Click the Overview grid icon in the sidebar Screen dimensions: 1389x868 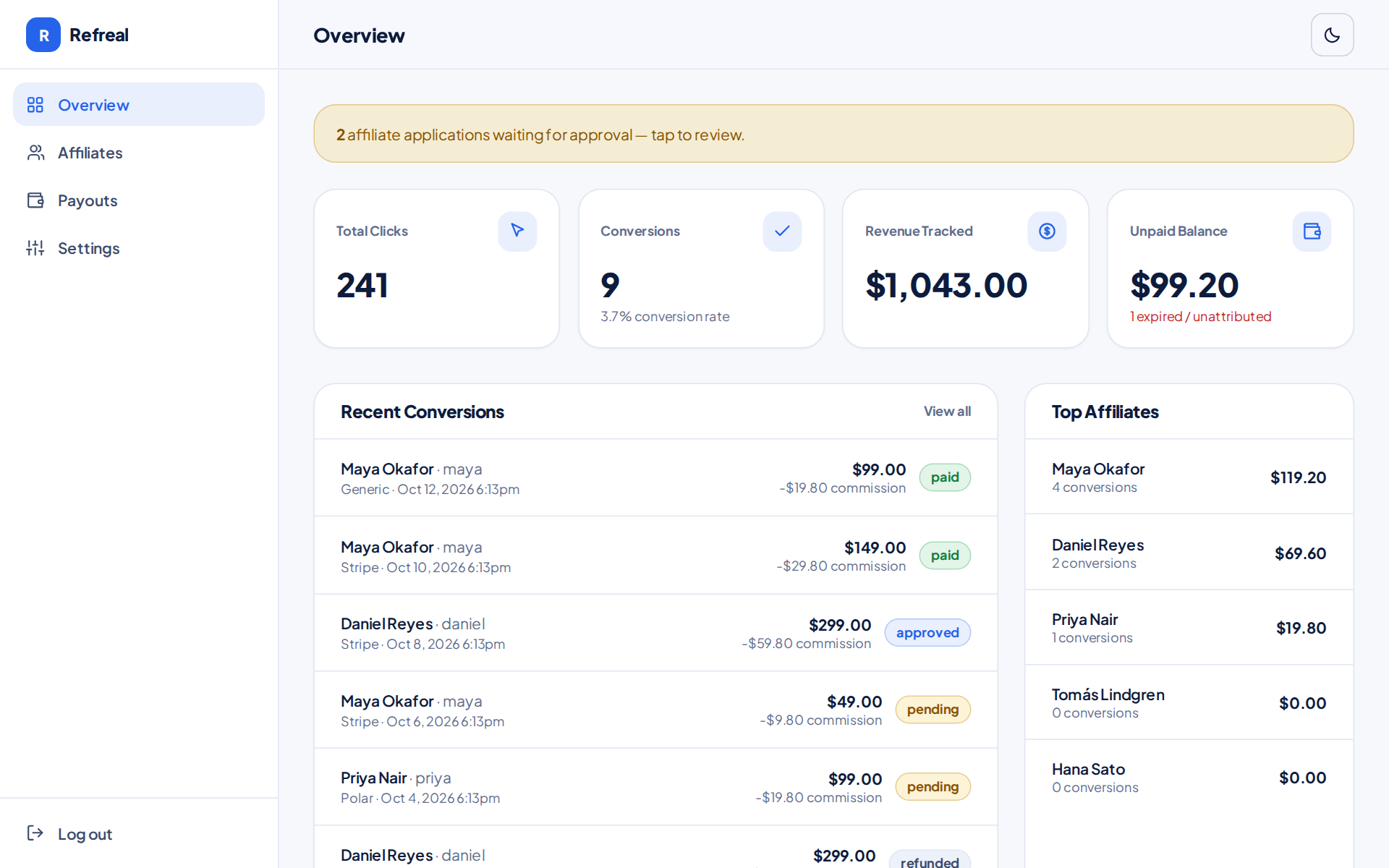pyautogui.click(x=35, y=105)
